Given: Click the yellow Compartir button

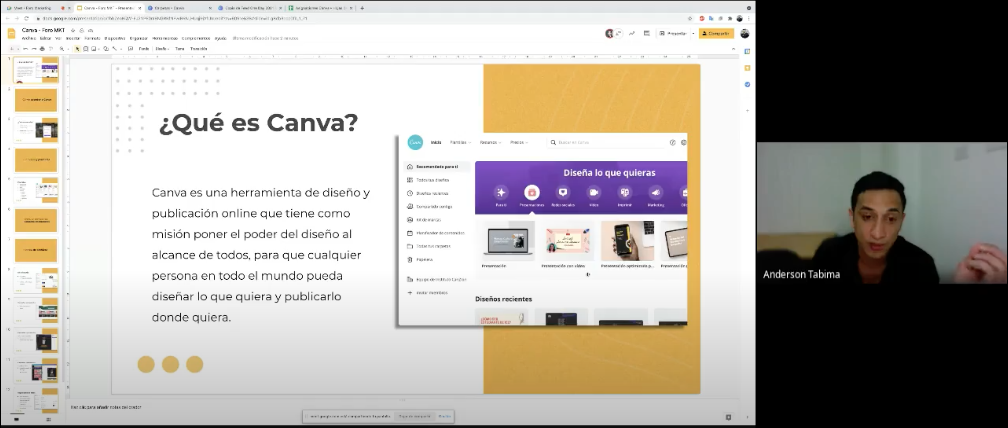Looking at the screenshot, I should coord(716,33).
